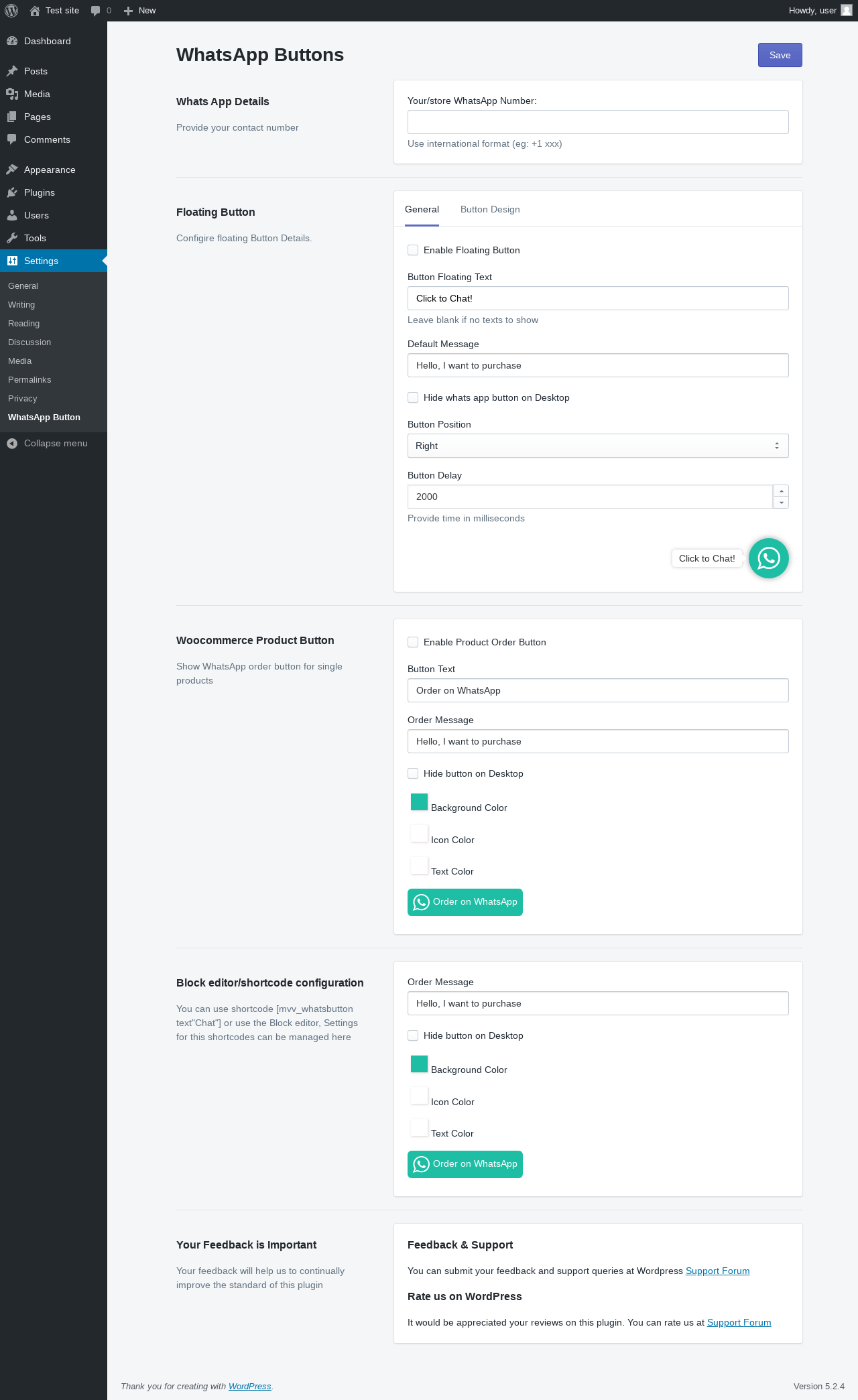Open Woocommerce Background Color green swatch
This screenshot has width=858, height=1400.
(x=420, y=802)
